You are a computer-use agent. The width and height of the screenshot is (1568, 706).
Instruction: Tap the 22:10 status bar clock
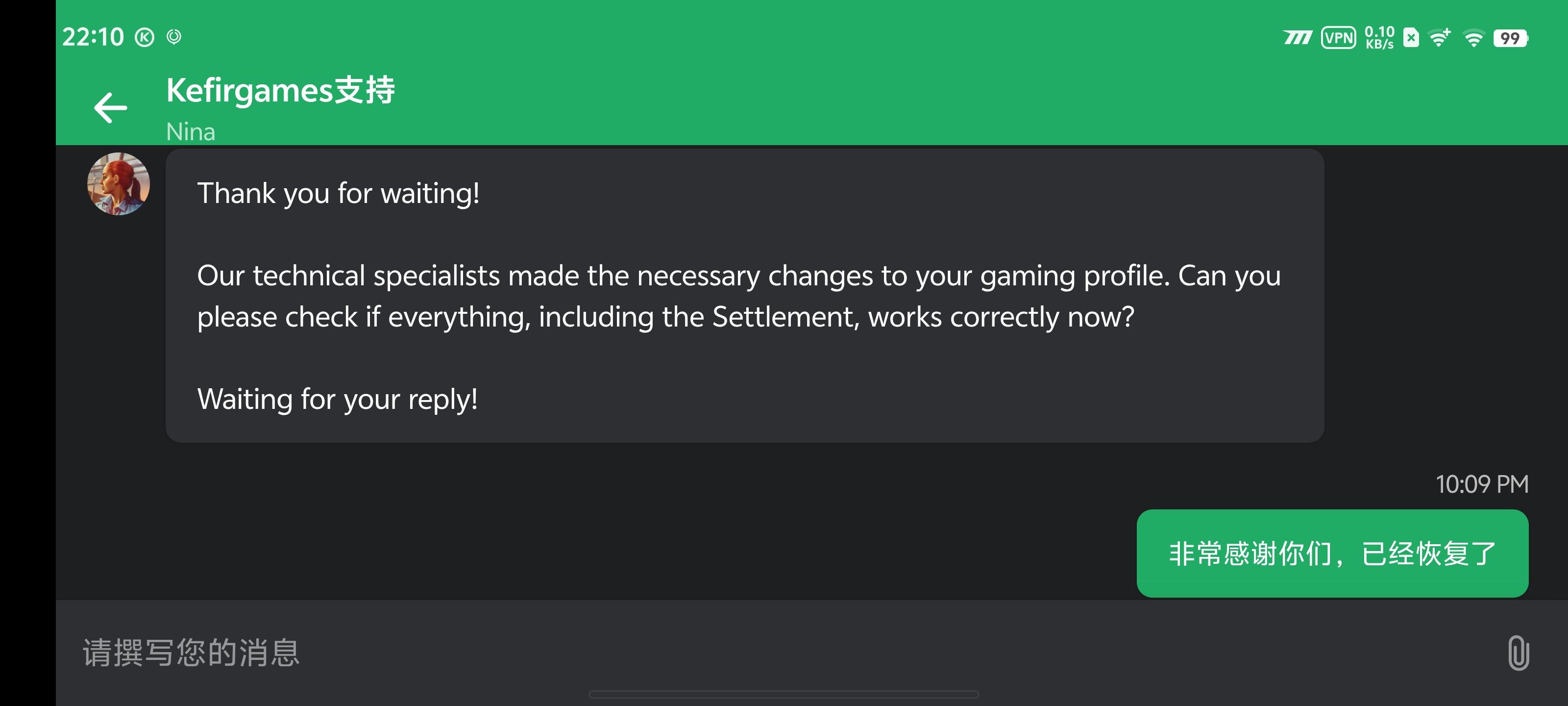coord(93,37)
